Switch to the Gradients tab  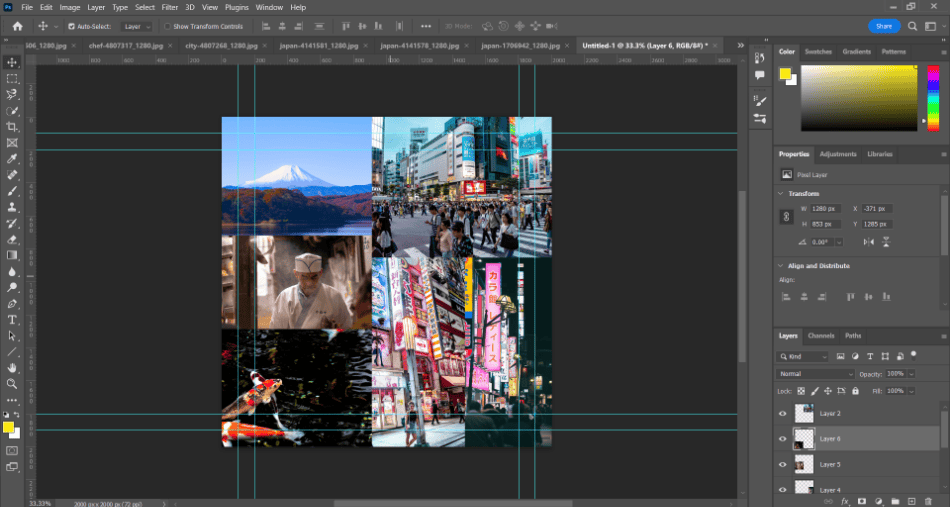click(857, 52)
